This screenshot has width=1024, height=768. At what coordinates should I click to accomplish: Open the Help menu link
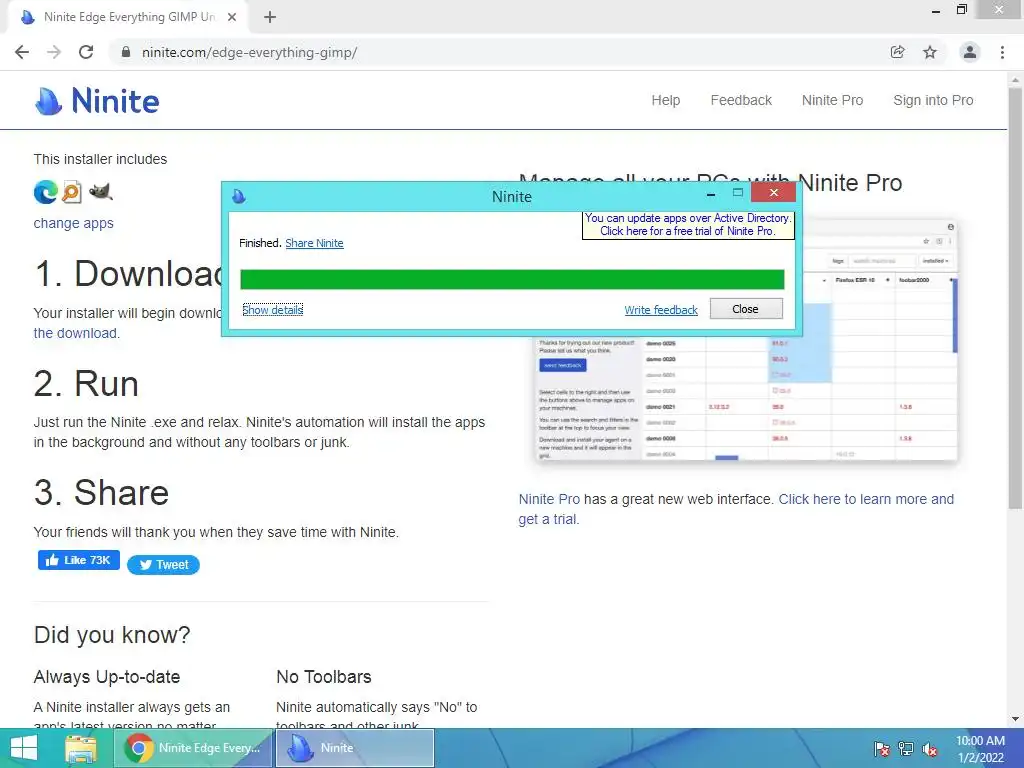tap(665, 100)
